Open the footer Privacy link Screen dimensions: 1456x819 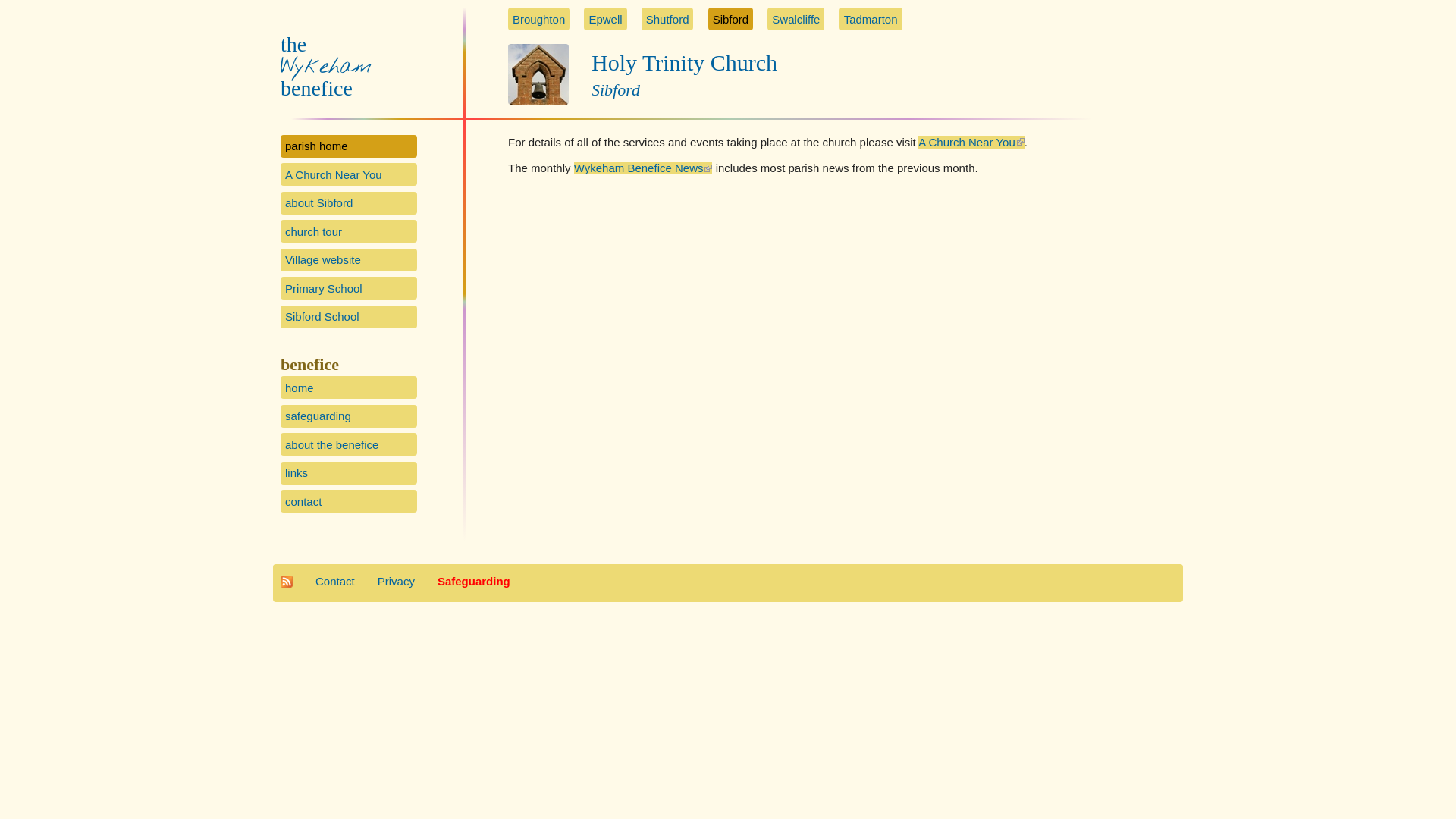tap(396, 582)
